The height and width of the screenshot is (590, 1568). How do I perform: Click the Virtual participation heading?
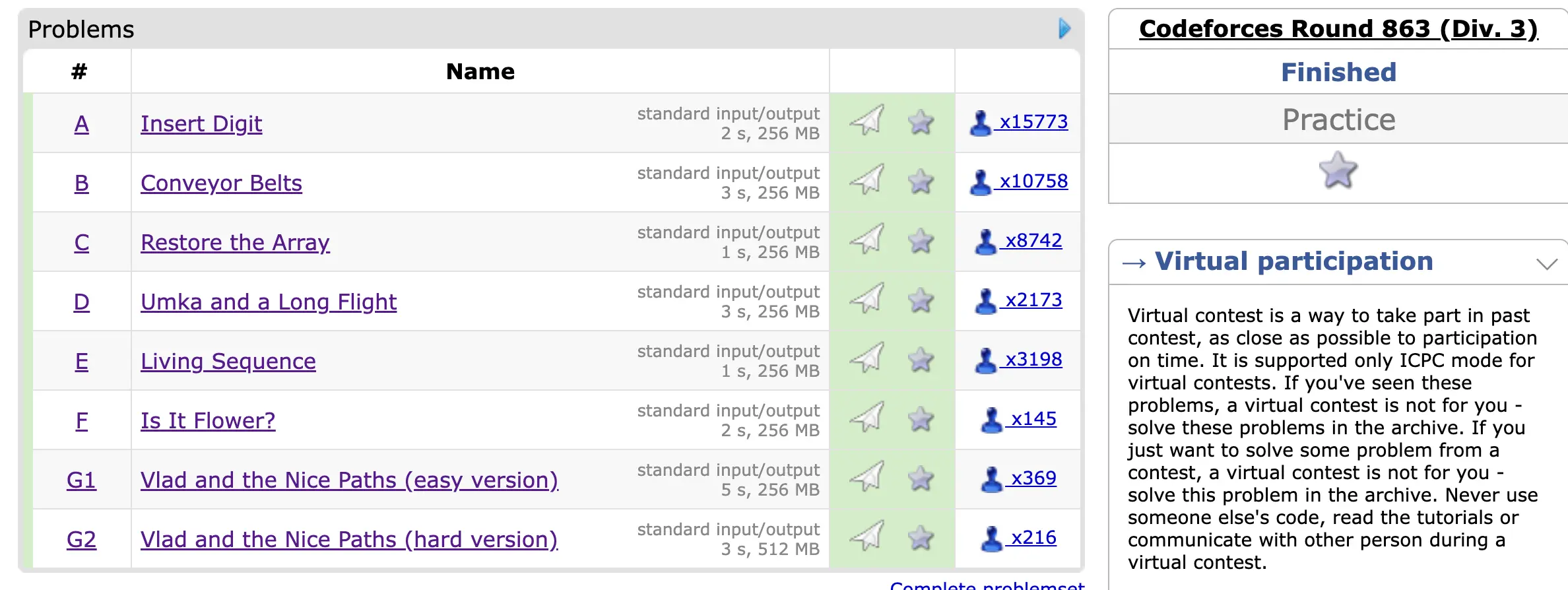pyautogui.click(x=1294, y=261)
